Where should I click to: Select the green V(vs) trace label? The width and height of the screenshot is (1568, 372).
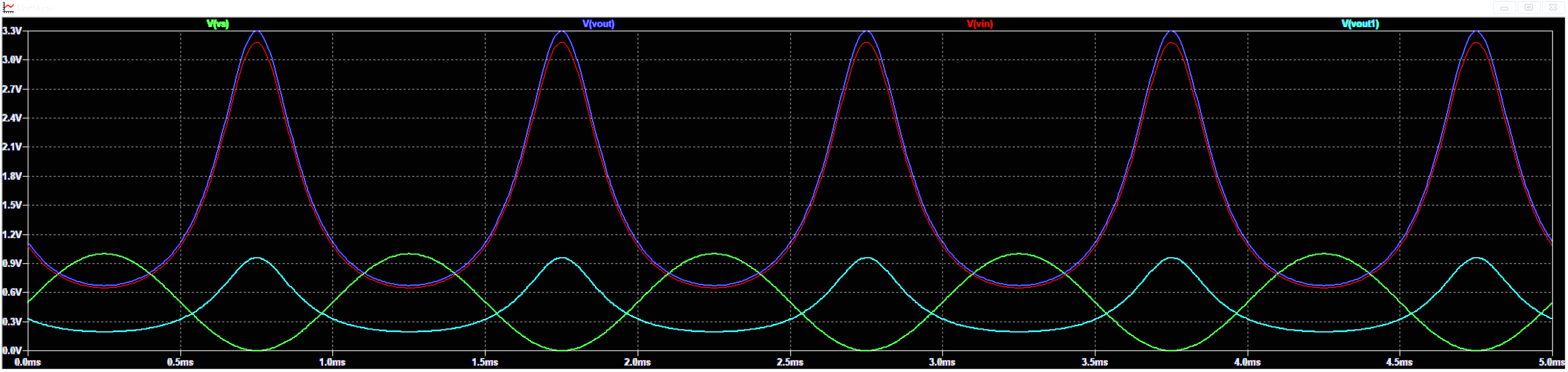click(217, 24)
